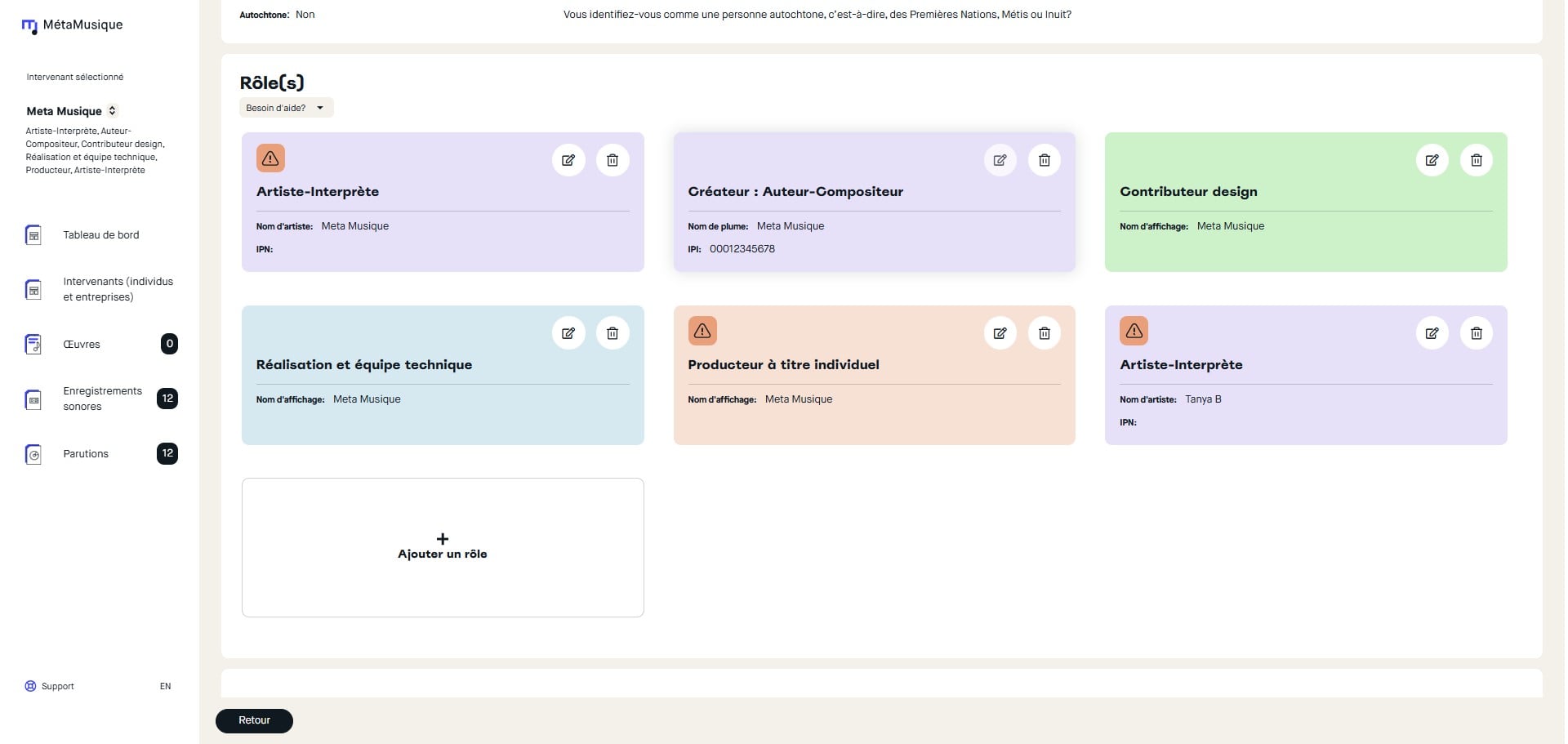Go to Enregistrements sonores section

click(102, 399)
